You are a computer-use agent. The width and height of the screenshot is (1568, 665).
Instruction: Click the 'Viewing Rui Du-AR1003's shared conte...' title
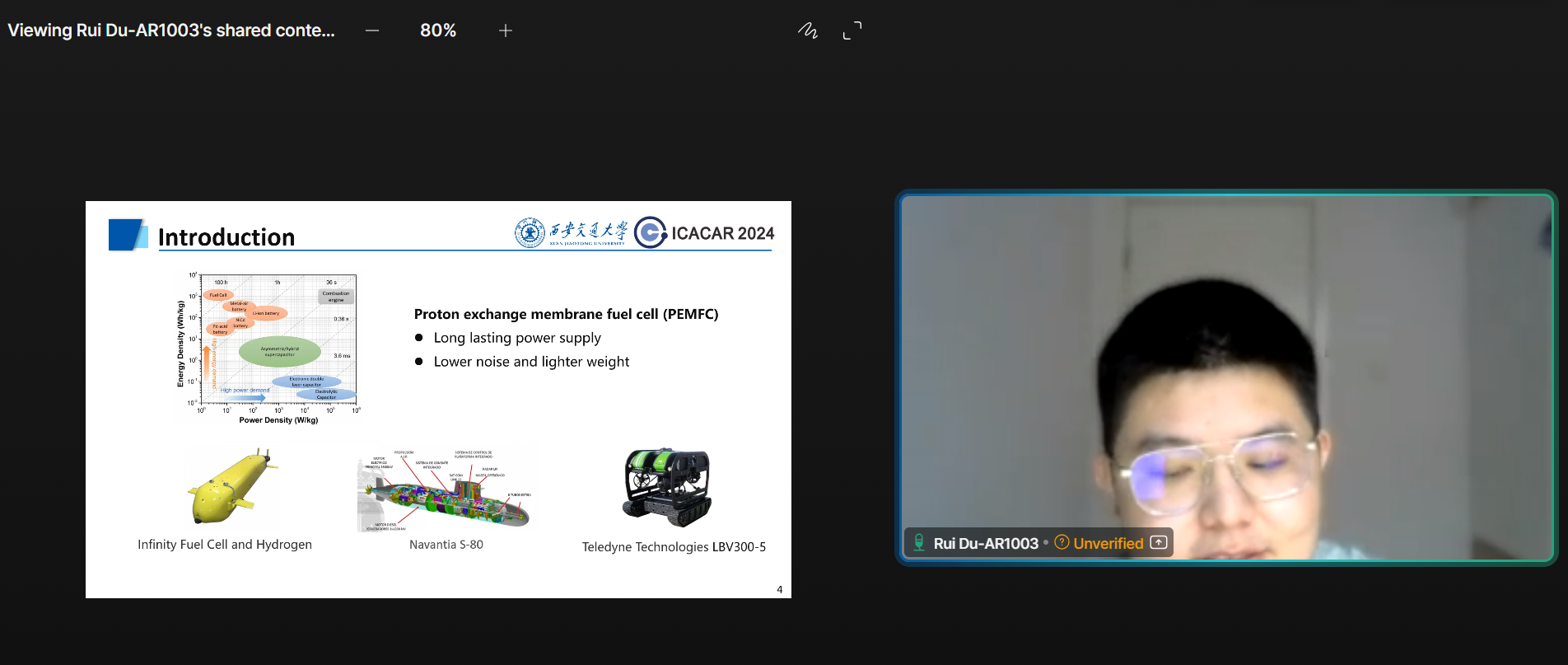(171, 30)
